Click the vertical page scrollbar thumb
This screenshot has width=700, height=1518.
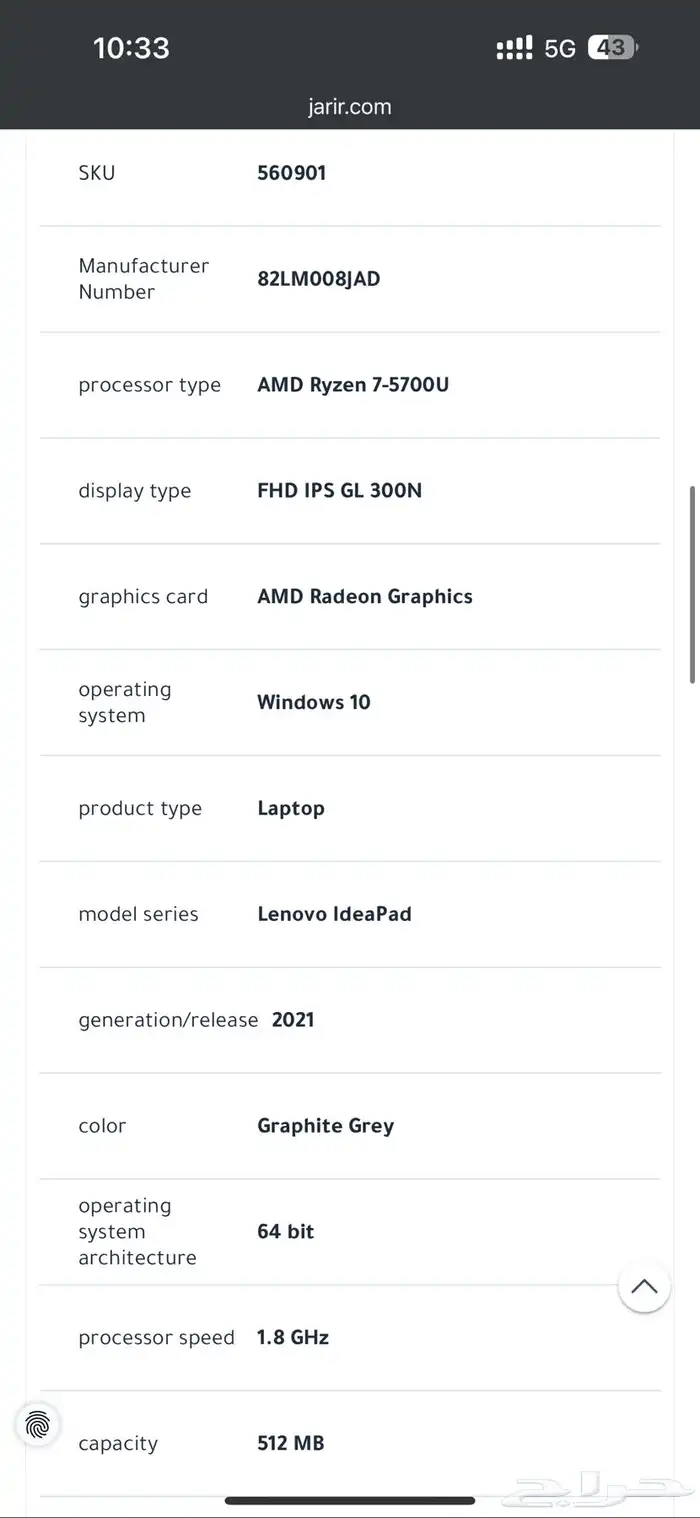point(692,585)
